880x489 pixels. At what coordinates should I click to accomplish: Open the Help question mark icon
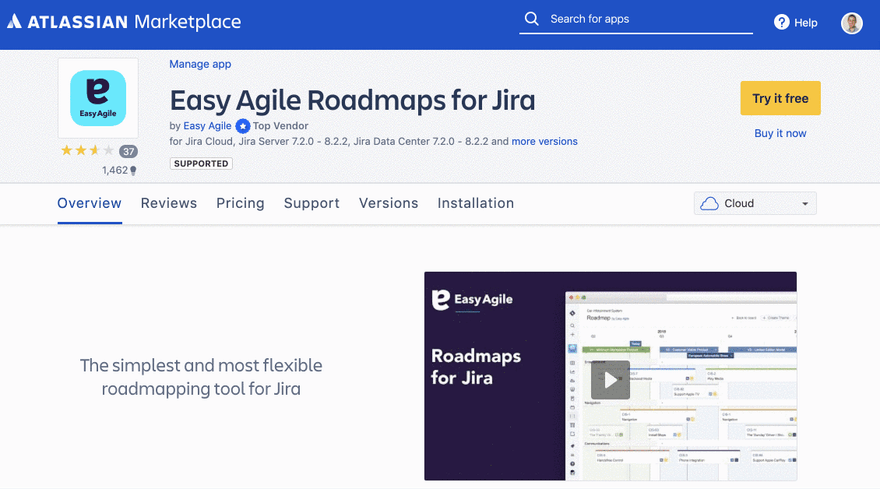coord(781,23)
